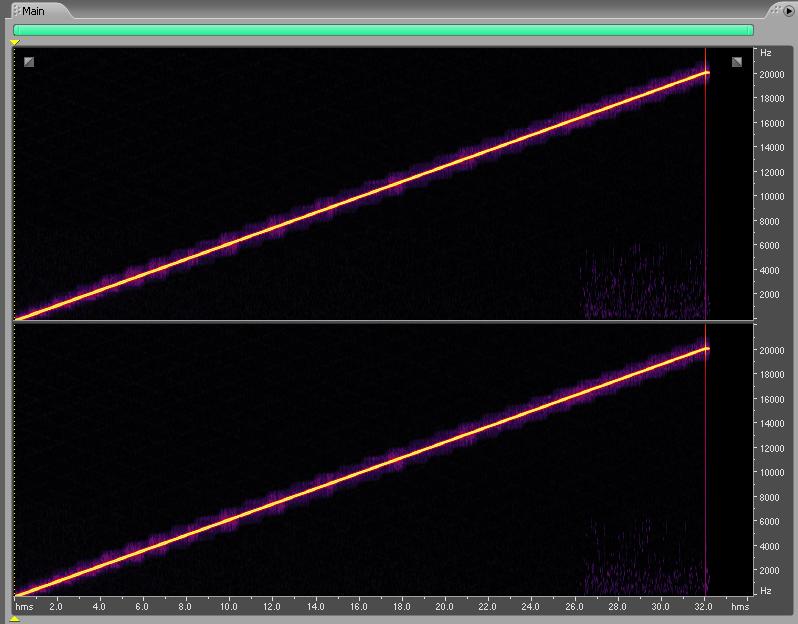Click the 26.0 mark on the time ruler
This screenshot has height=624, width=798.
click(574, 607)
